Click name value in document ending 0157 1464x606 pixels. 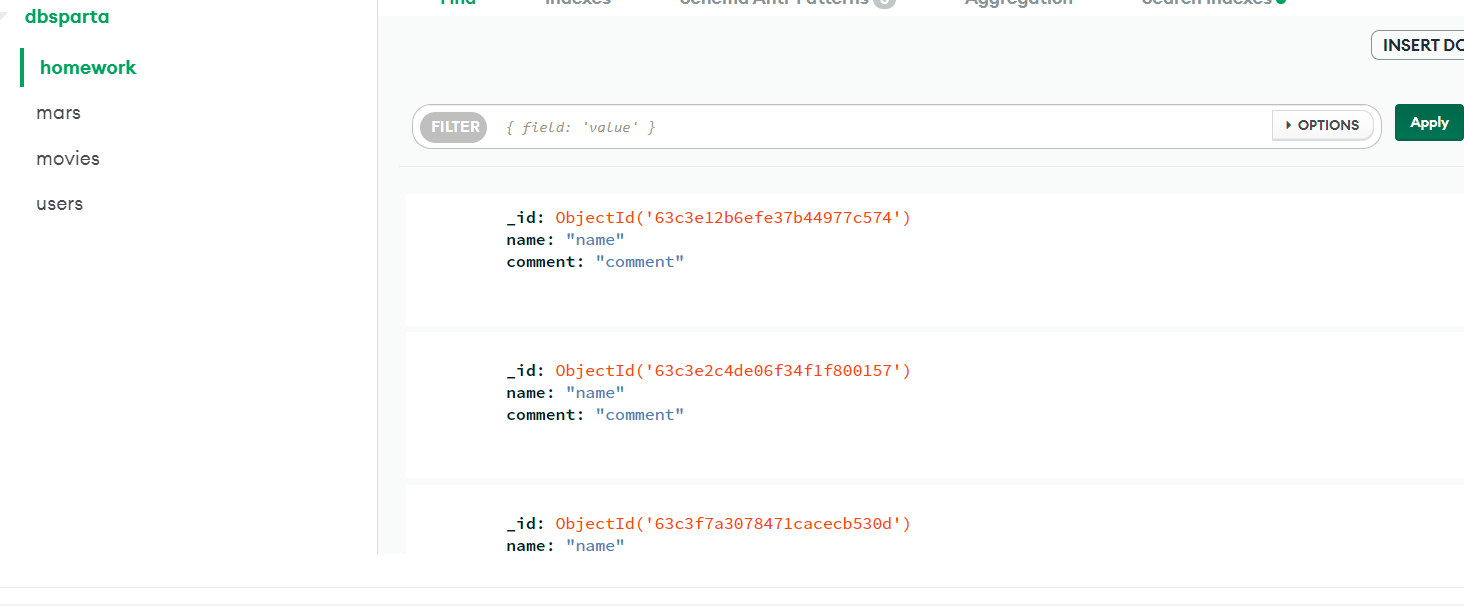point(595,393)
